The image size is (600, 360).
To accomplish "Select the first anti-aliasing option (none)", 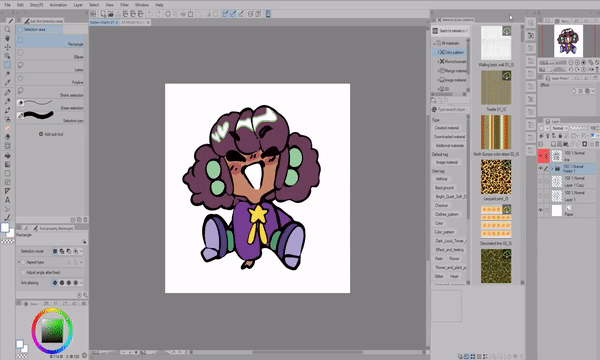I will click(x=55, y=283).
